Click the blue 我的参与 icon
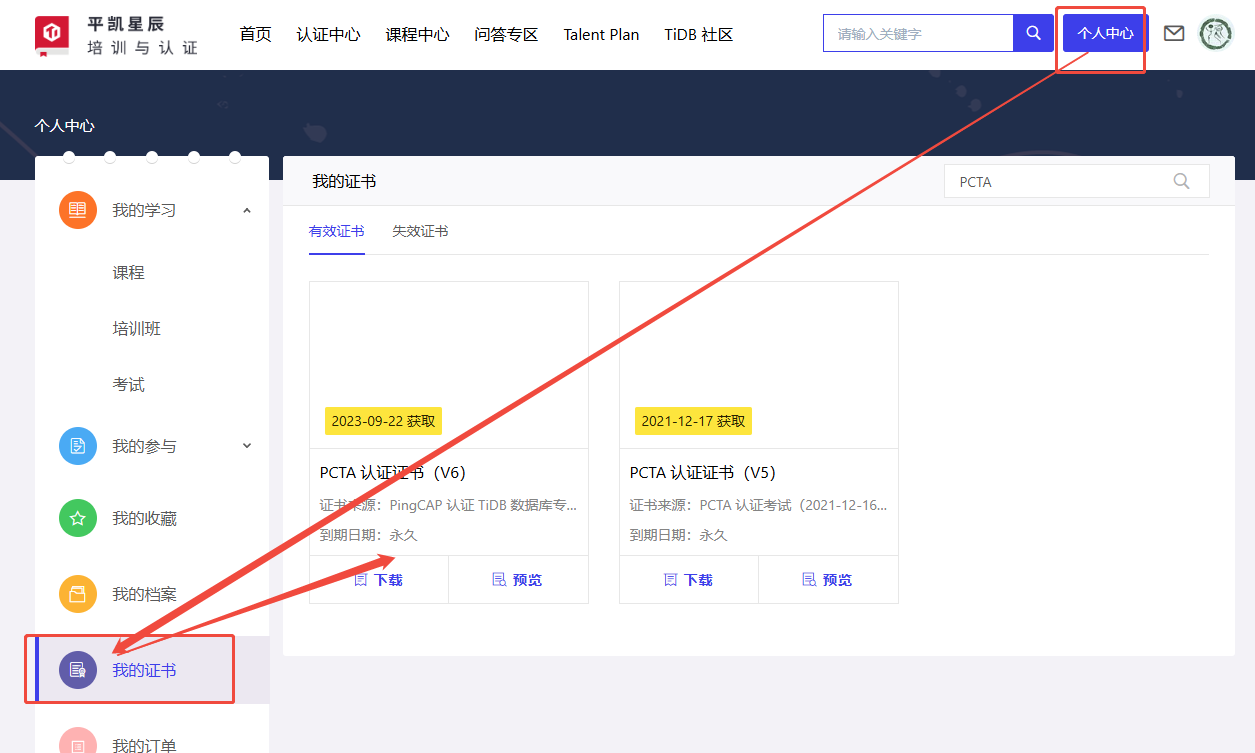Viewport: 1255px width, 753px height. tap(78, 446)
